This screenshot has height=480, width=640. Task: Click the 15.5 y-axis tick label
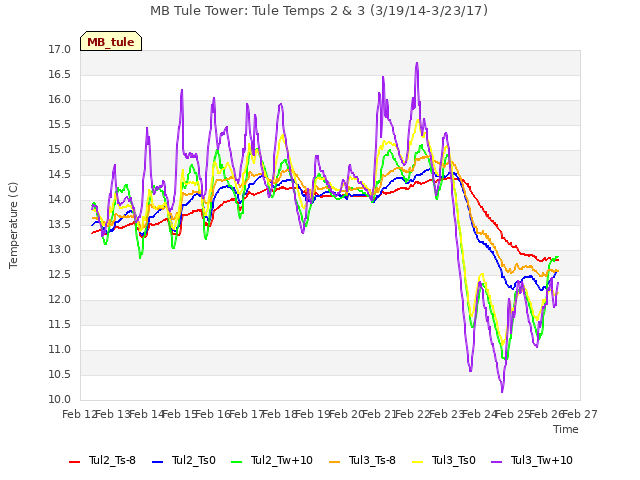click(60, 125)
